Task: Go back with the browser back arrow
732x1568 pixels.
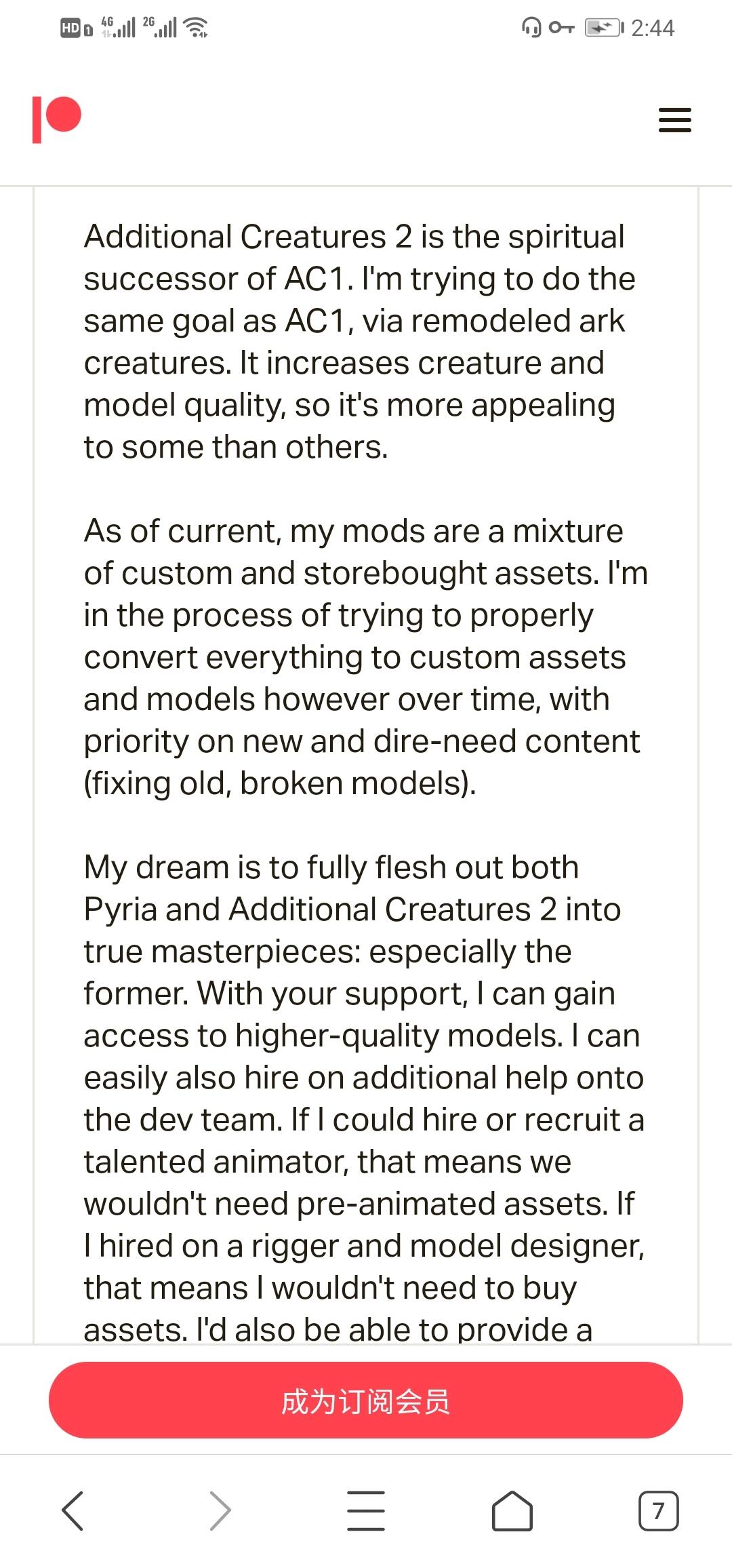Action: (73, 1511)
